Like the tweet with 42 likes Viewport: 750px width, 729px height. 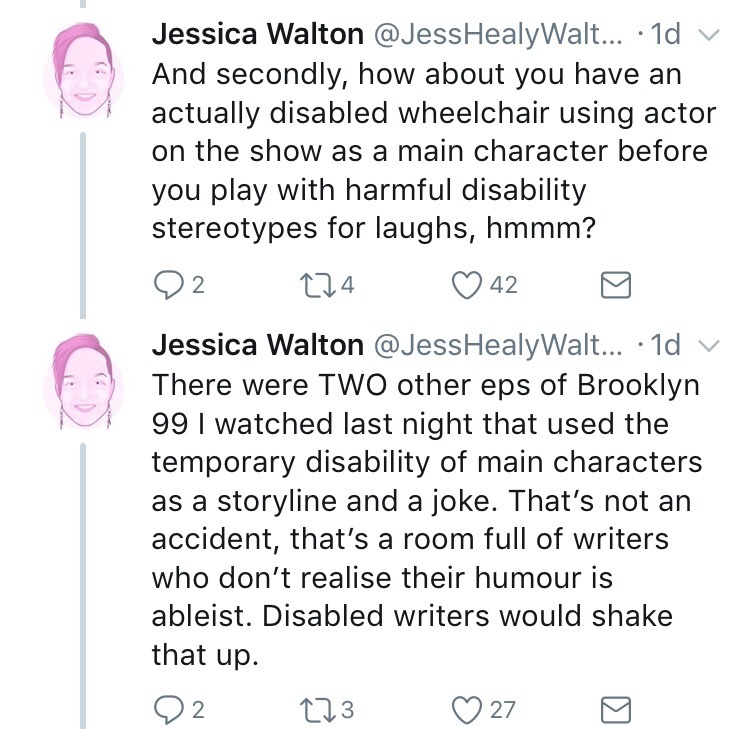click(468, 286)
